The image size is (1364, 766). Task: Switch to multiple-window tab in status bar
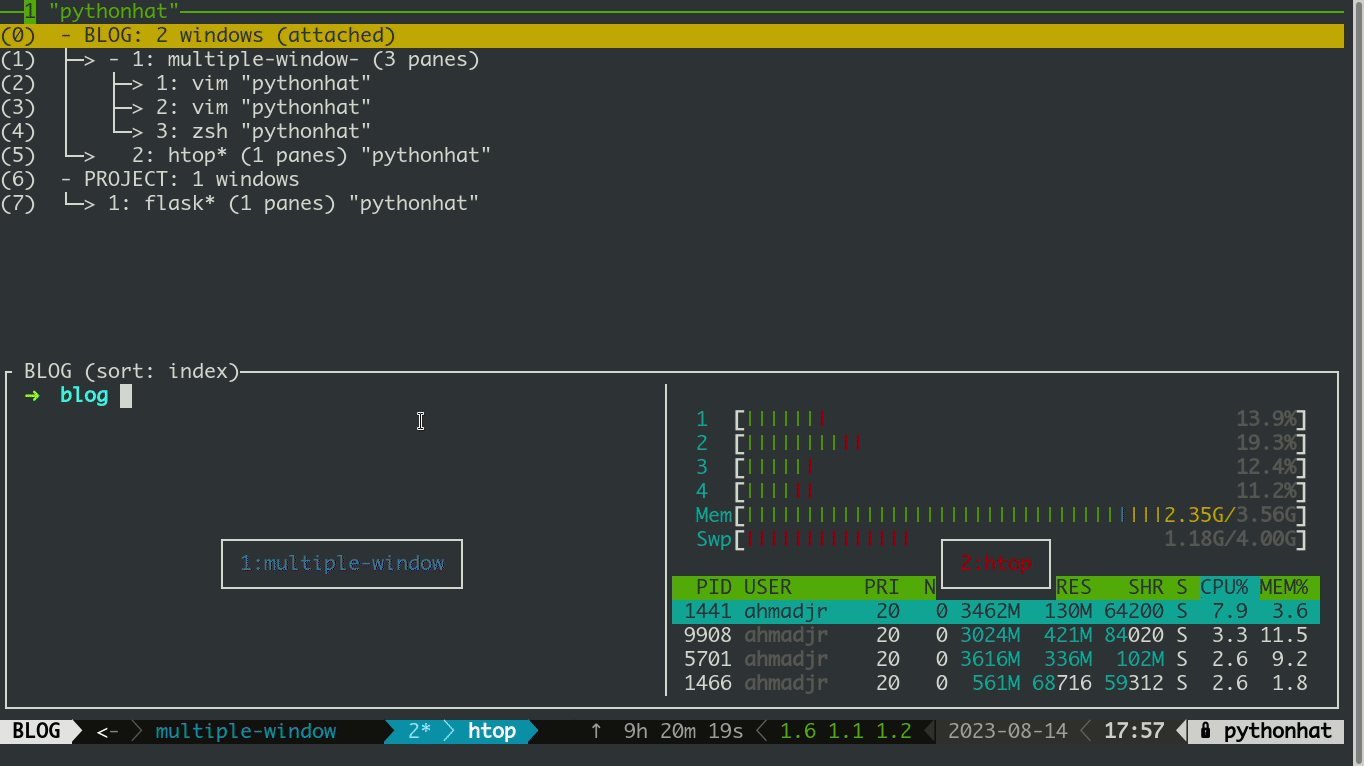coord(245,731)
